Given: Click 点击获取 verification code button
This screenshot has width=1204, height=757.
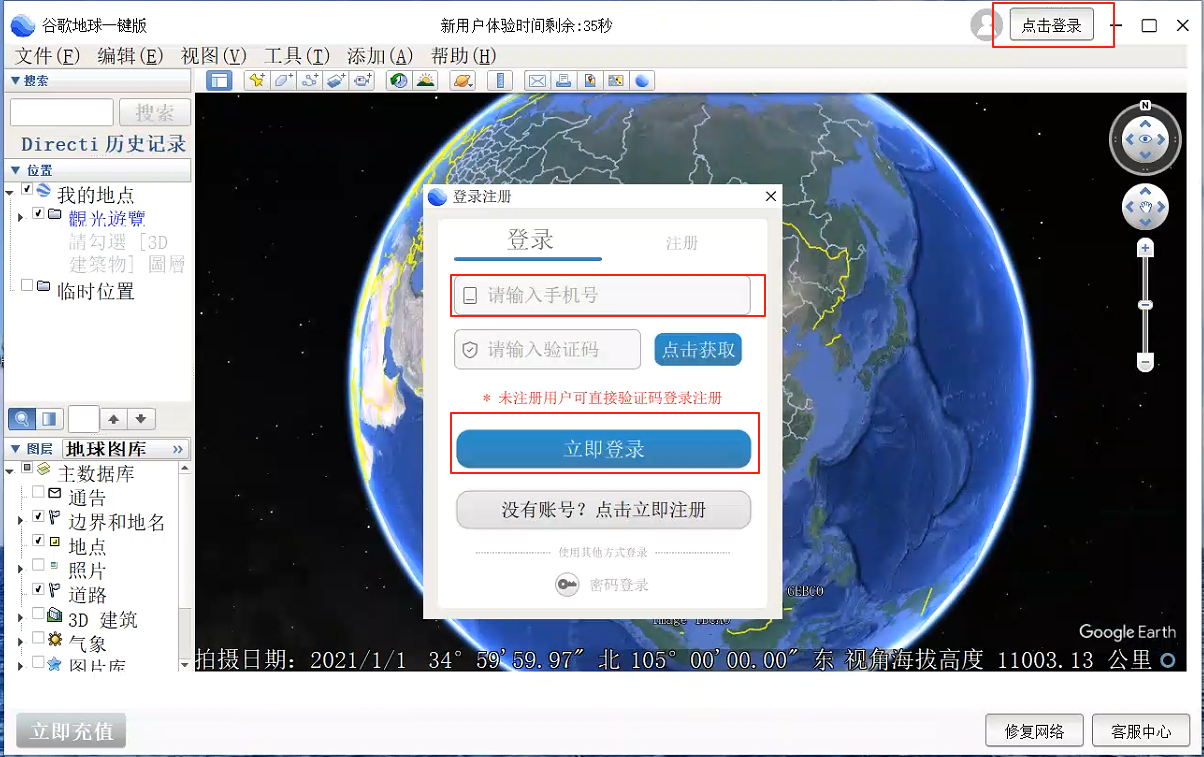Looking at the screenshot, I should tap(698, 350).
